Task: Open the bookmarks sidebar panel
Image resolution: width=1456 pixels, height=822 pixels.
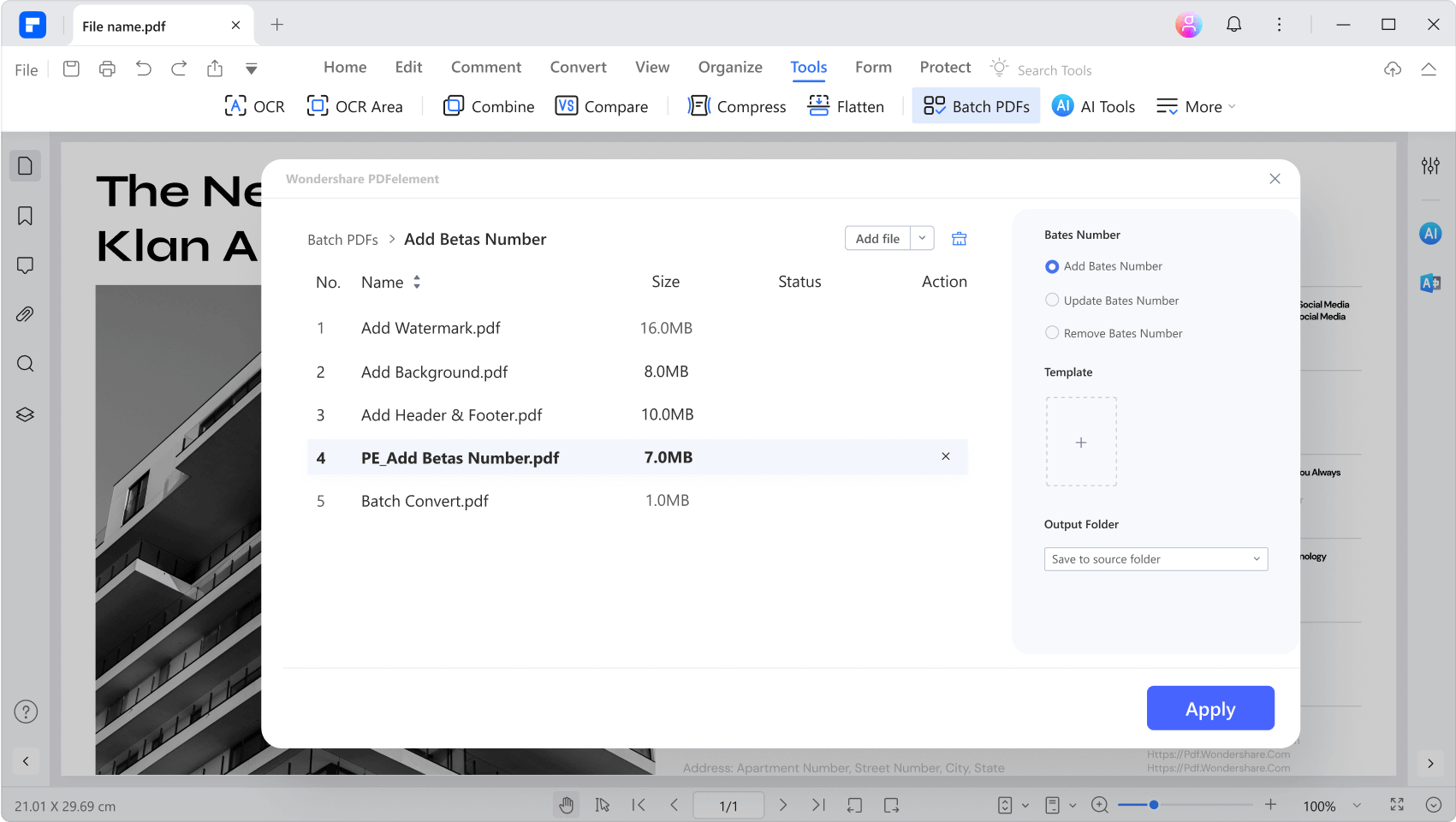Action: pos(25,216)
